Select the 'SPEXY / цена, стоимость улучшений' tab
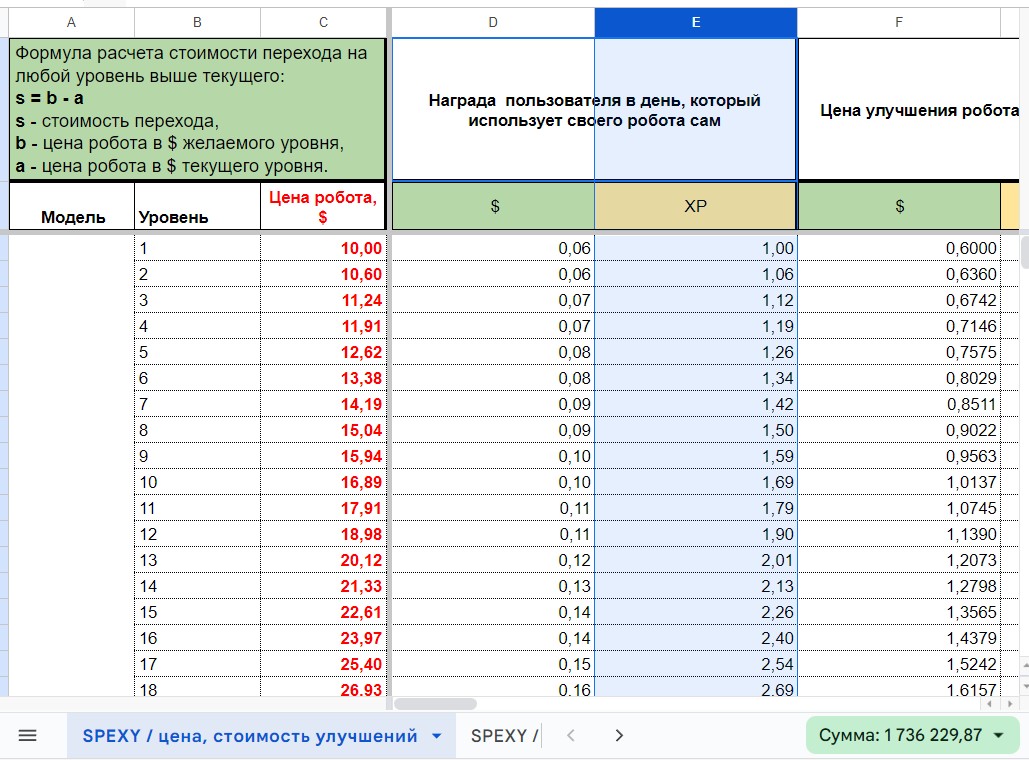 [x=249, y=736]
